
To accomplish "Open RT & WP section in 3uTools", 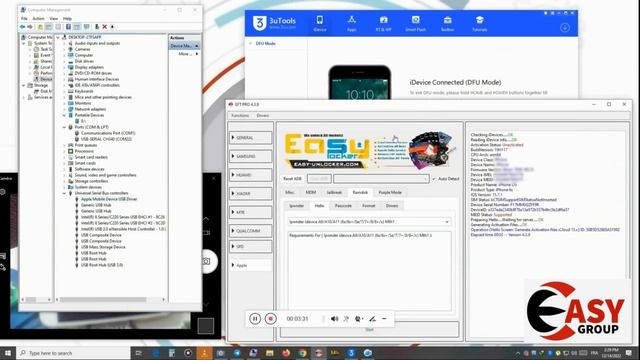I will [x=383, y=23].
